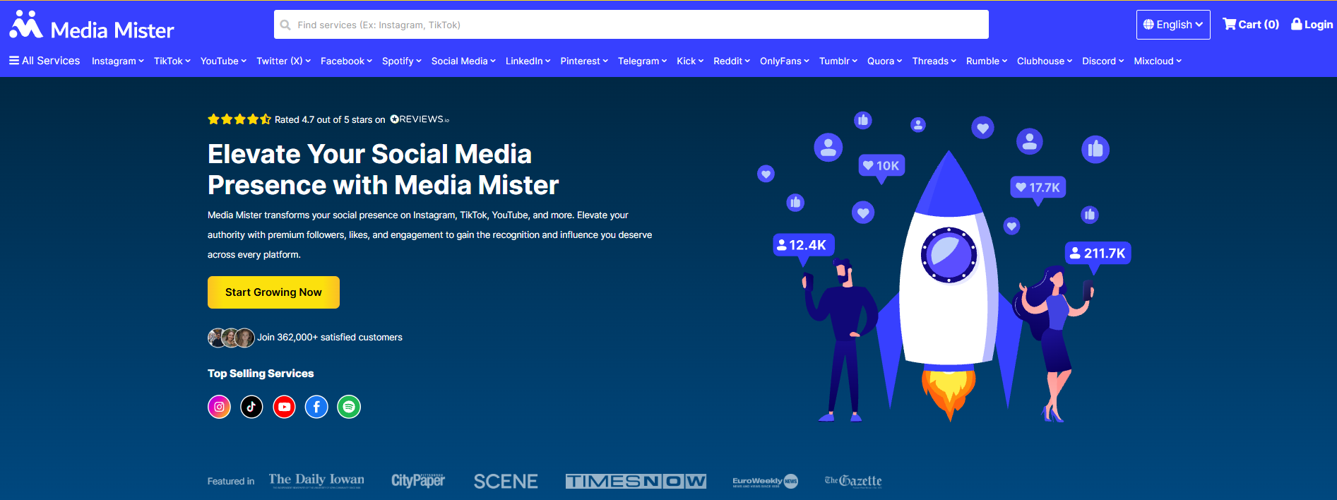Viewport: 1337px width, 500px height.
Task: Click the TIMES NOW logo
Action: point(635,481)
